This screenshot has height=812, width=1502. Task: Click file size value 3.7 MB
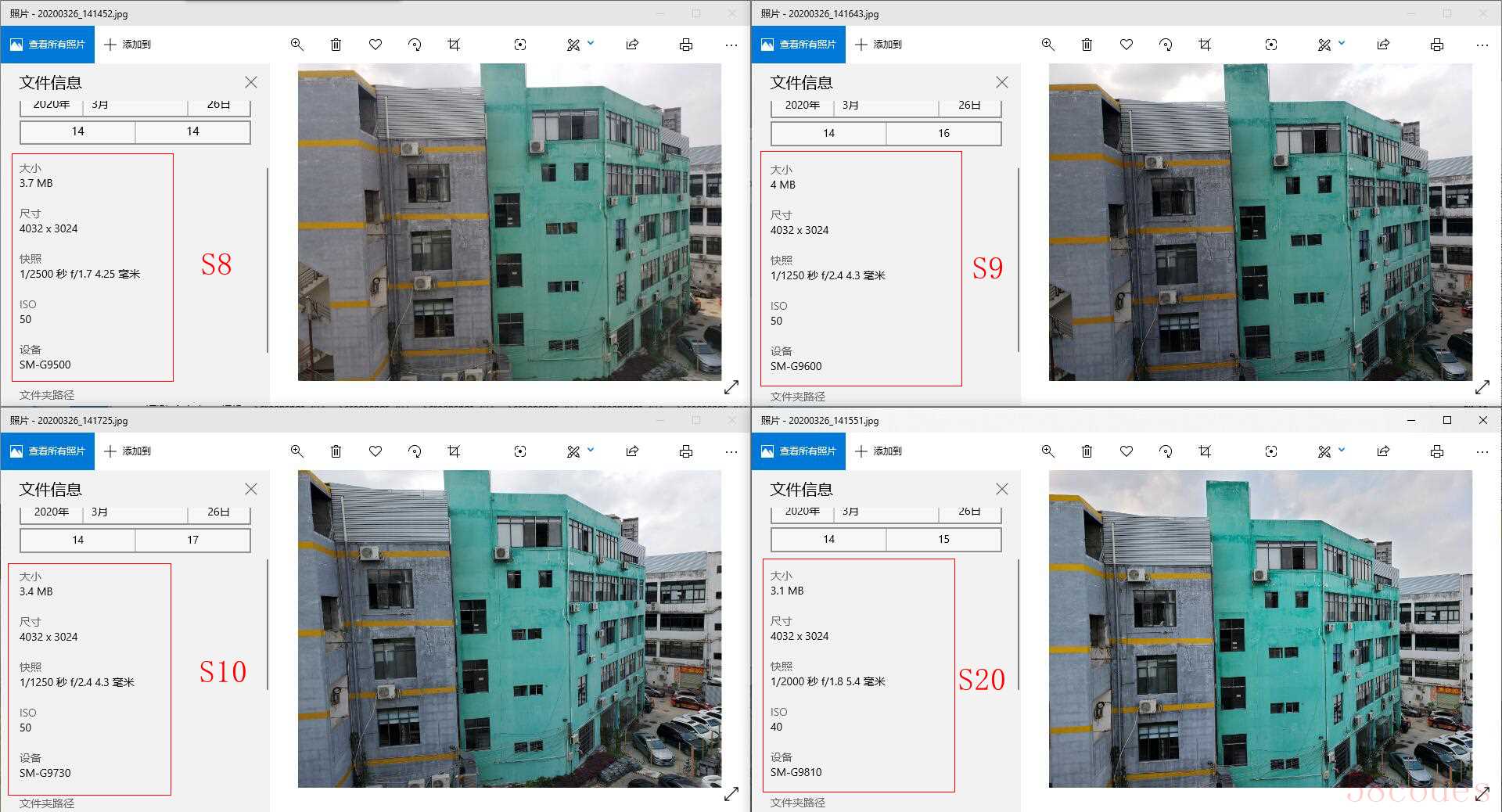[36, 183]
